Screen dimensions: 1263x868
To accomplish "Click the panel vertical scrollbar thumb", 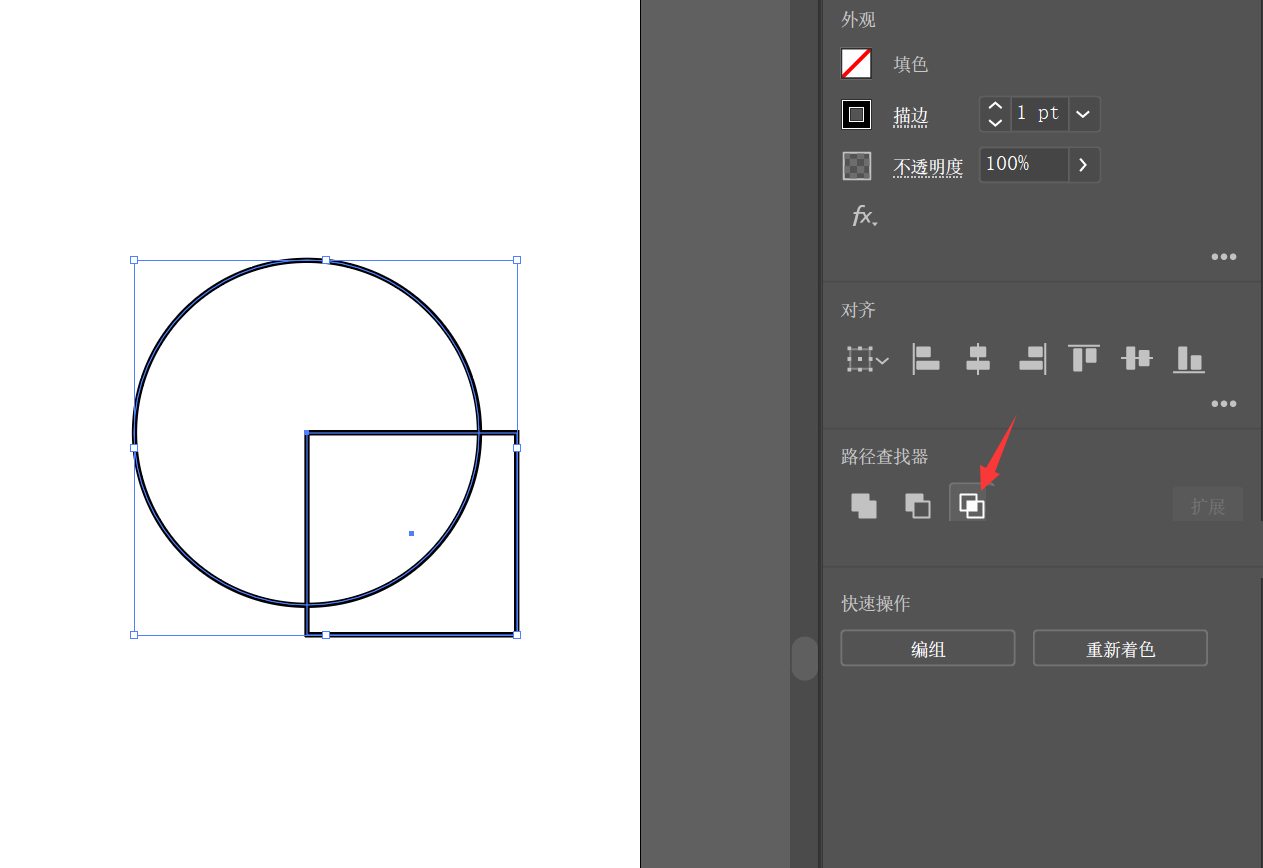I will pos(805,658).
